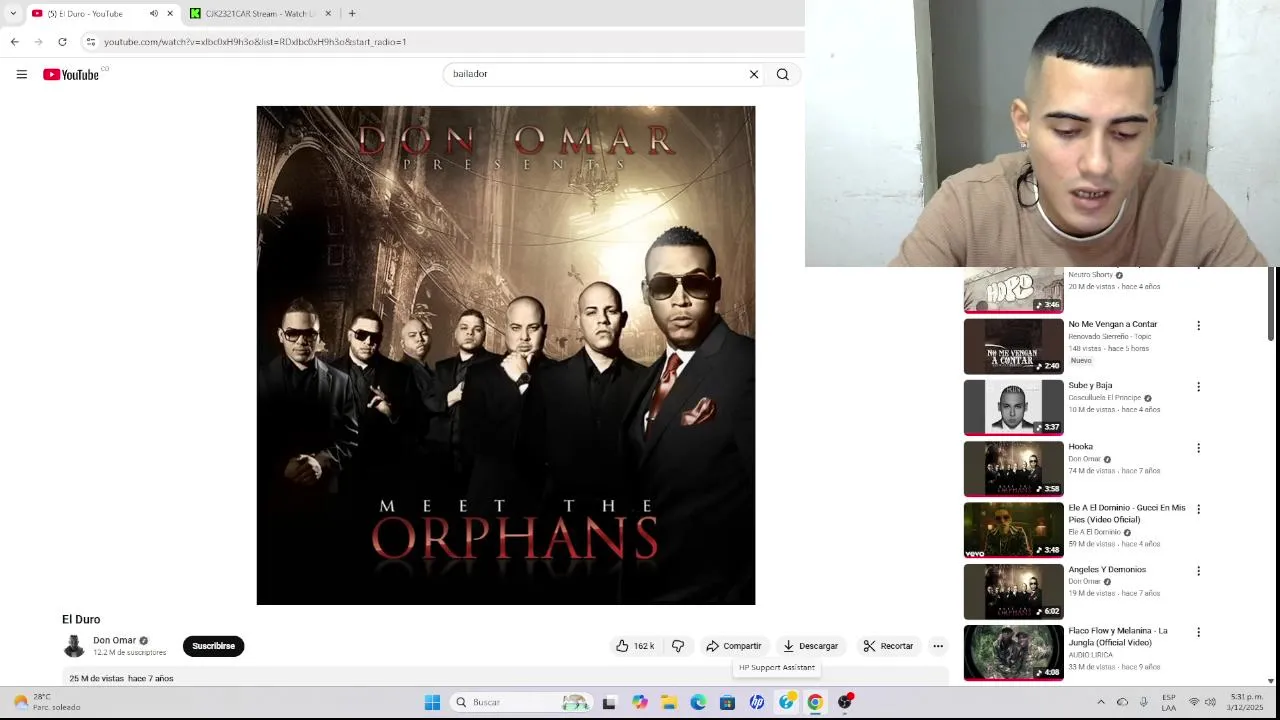Mute the YouTube tab audio icon
This screenshot has width=1280, height=720.
click(153, 14)
